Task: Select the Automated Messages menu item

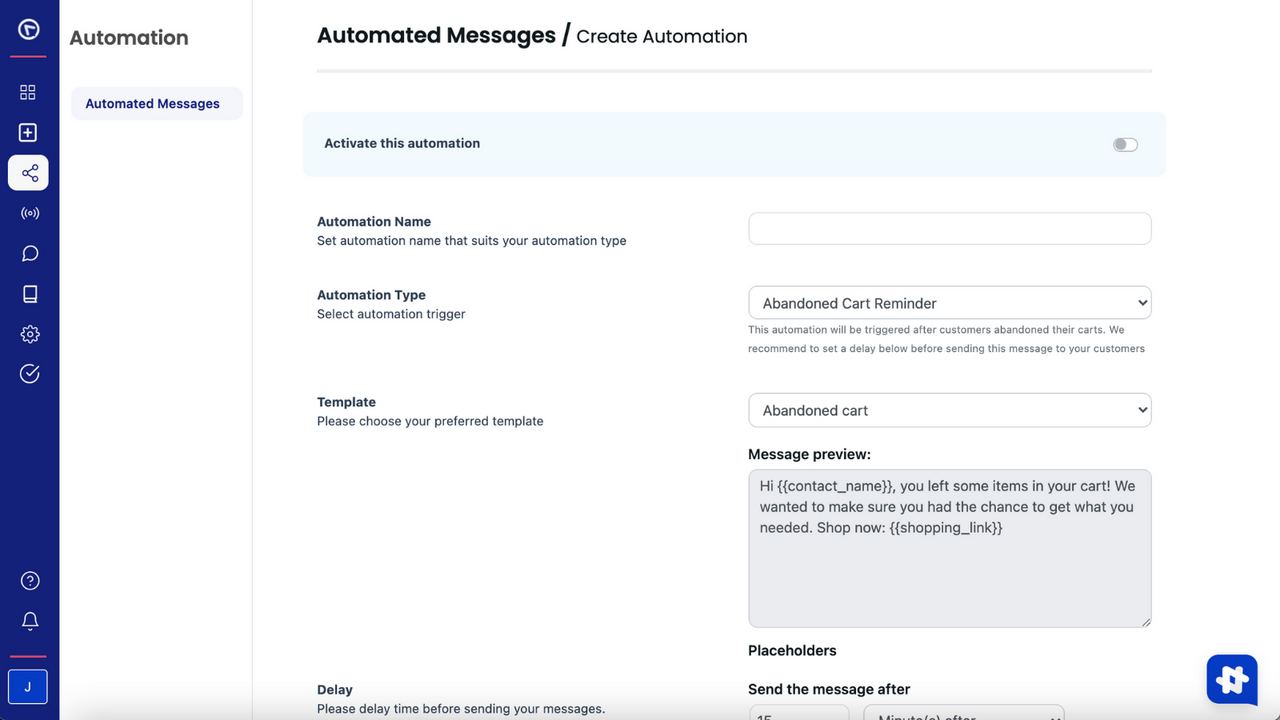Action: [x=152, y=103]
